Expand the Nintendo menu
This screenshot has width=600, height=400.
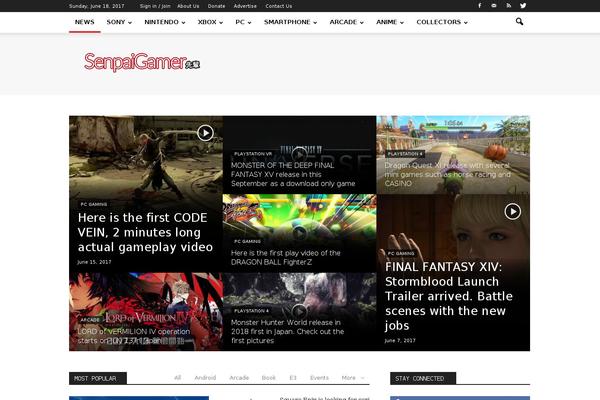tap(165, 22)
